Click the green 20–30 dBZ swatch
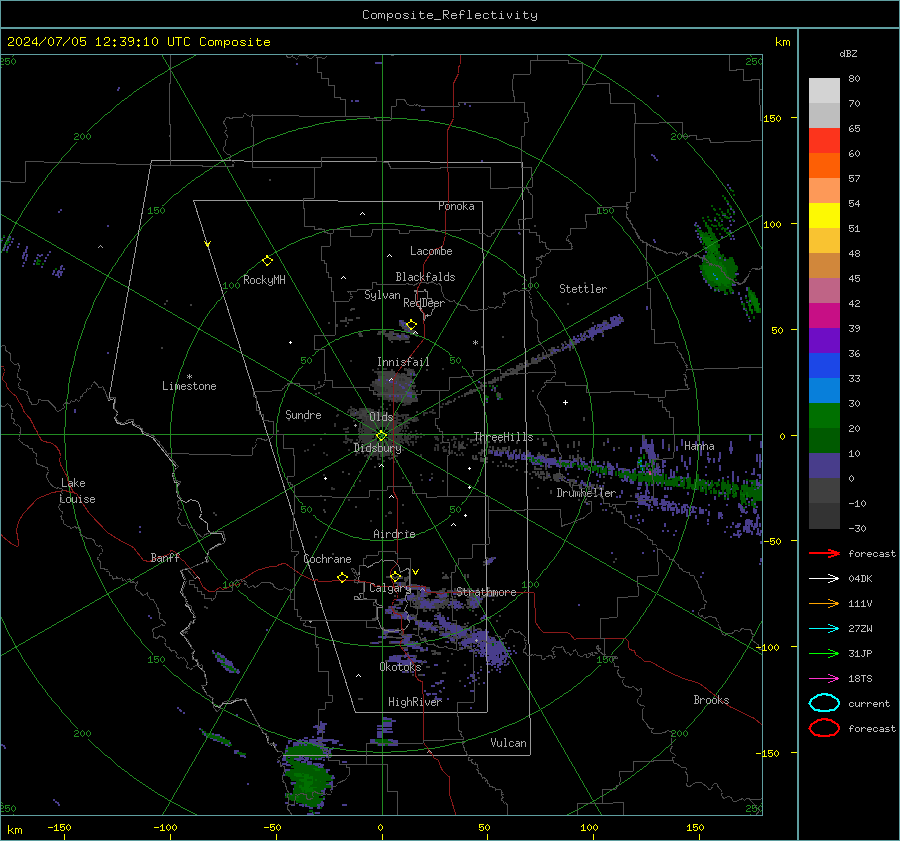 coord(824,416)
